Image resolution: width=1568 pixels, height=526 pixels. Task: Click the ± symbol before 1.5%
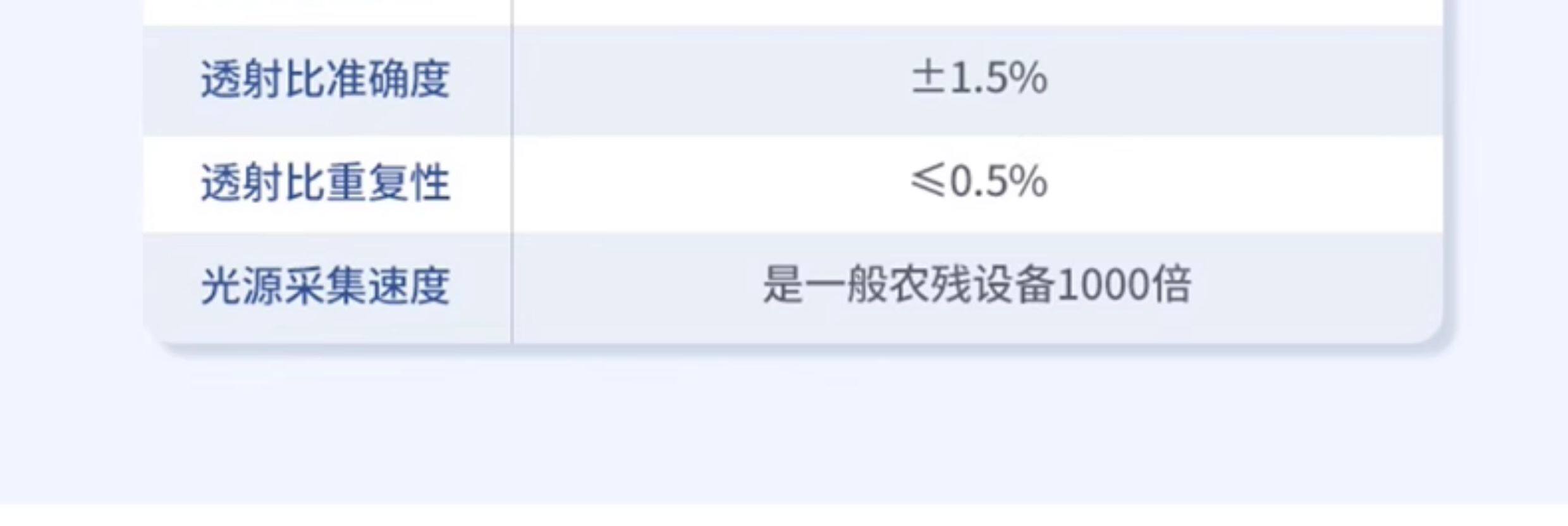[x=928, y=79]
